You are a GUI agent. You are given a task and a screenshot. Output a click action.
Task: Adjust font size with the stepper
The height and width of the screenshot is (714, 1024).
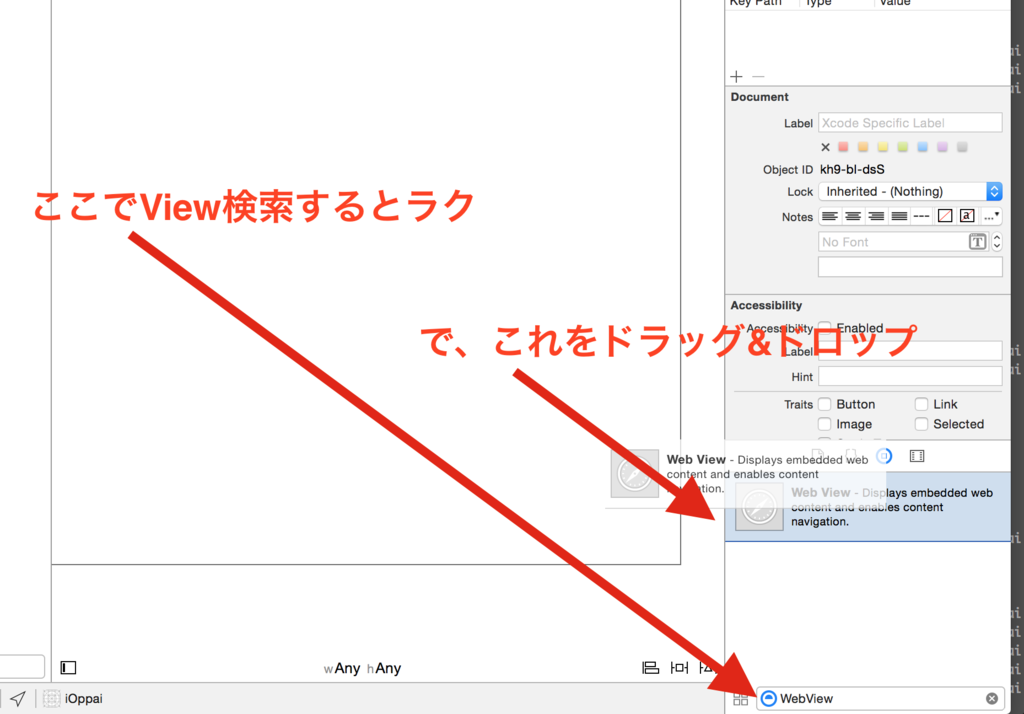coord(997,242)
